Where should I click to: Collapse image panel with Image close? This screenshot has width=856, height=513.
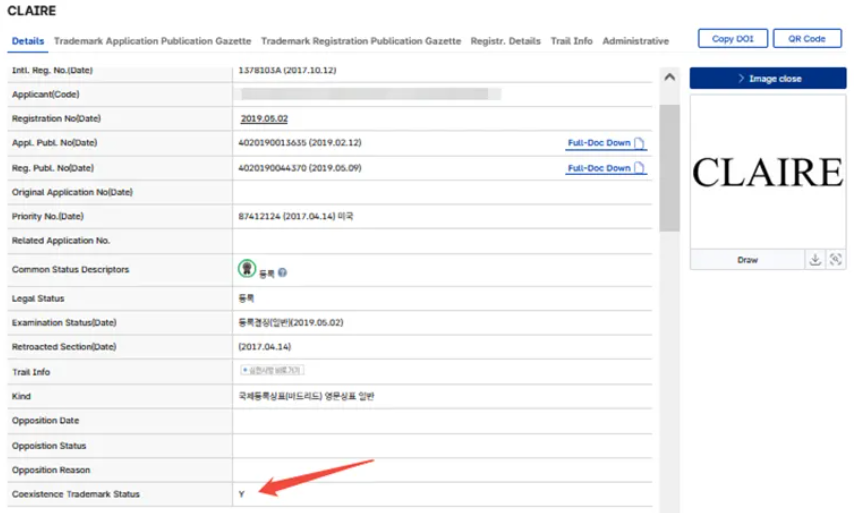point(768,79)
